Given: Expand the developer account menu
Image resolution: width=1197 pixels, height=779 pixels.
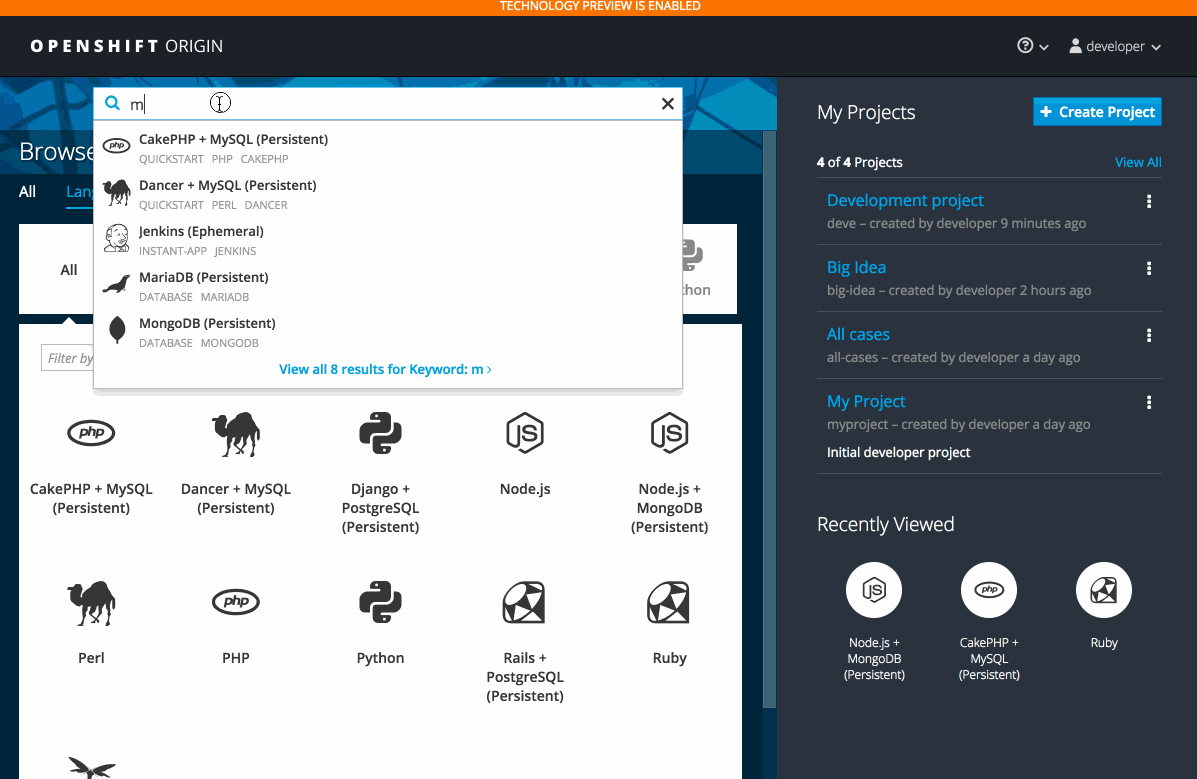Looking at the screenshot, I should [x=1113, y=46].
